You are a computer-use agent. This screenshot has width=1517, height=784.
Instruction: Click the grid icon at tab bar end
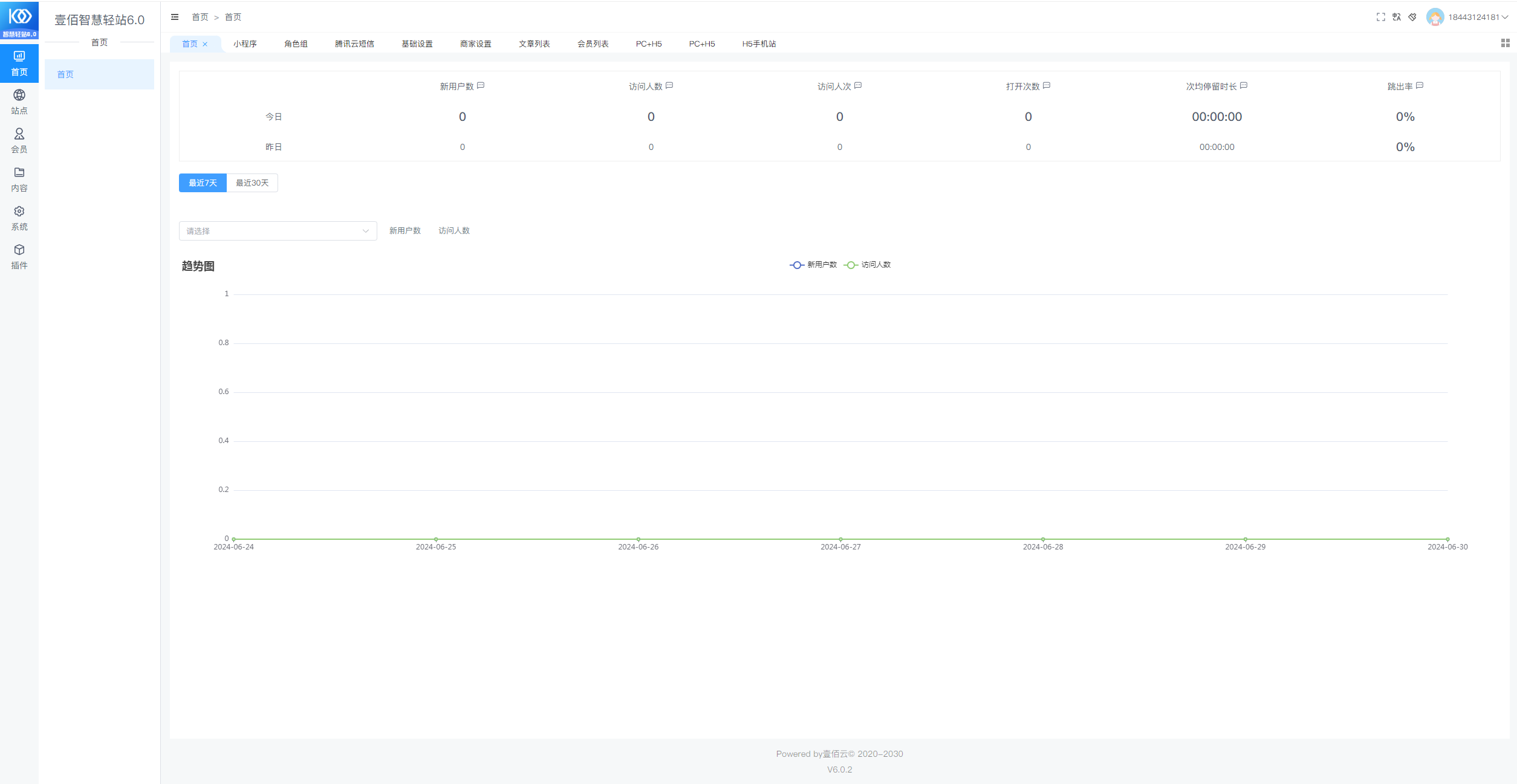pyautogui.click(x=1505, y=43)
